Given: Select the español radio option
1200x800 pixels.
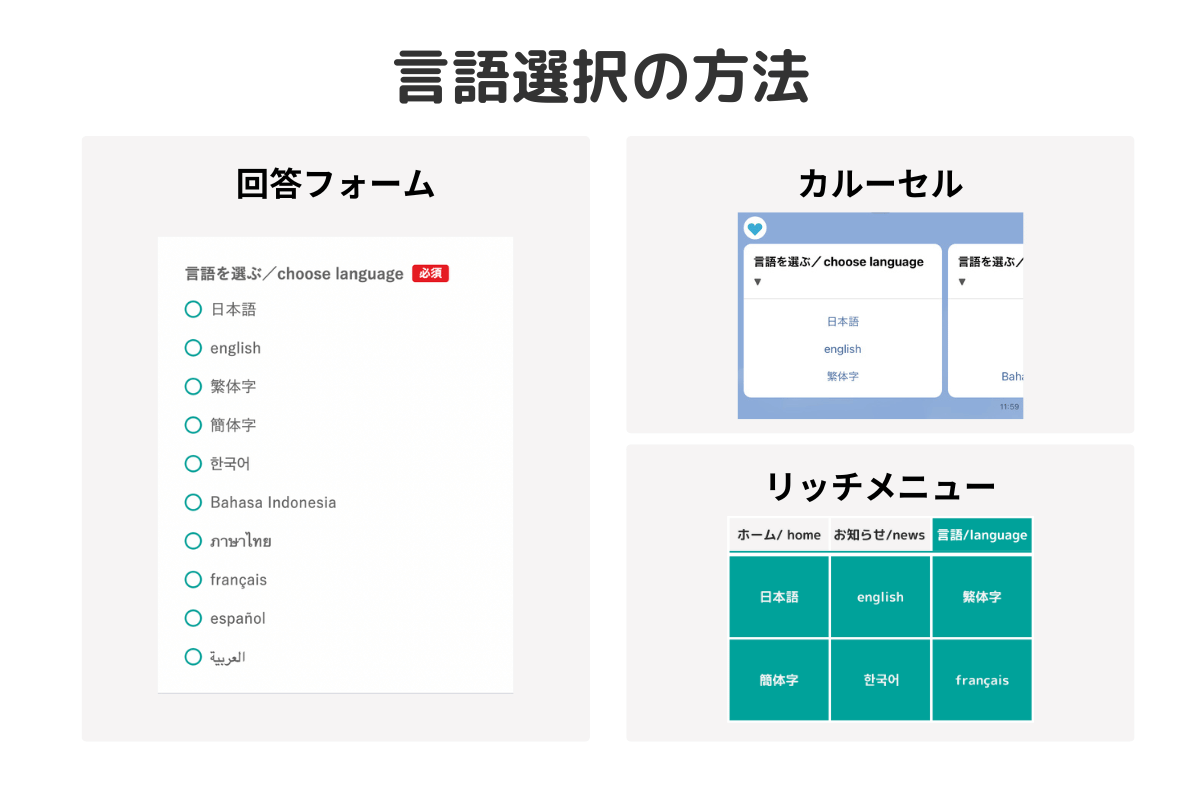Looking at the screenshot, I should point(193,618).
